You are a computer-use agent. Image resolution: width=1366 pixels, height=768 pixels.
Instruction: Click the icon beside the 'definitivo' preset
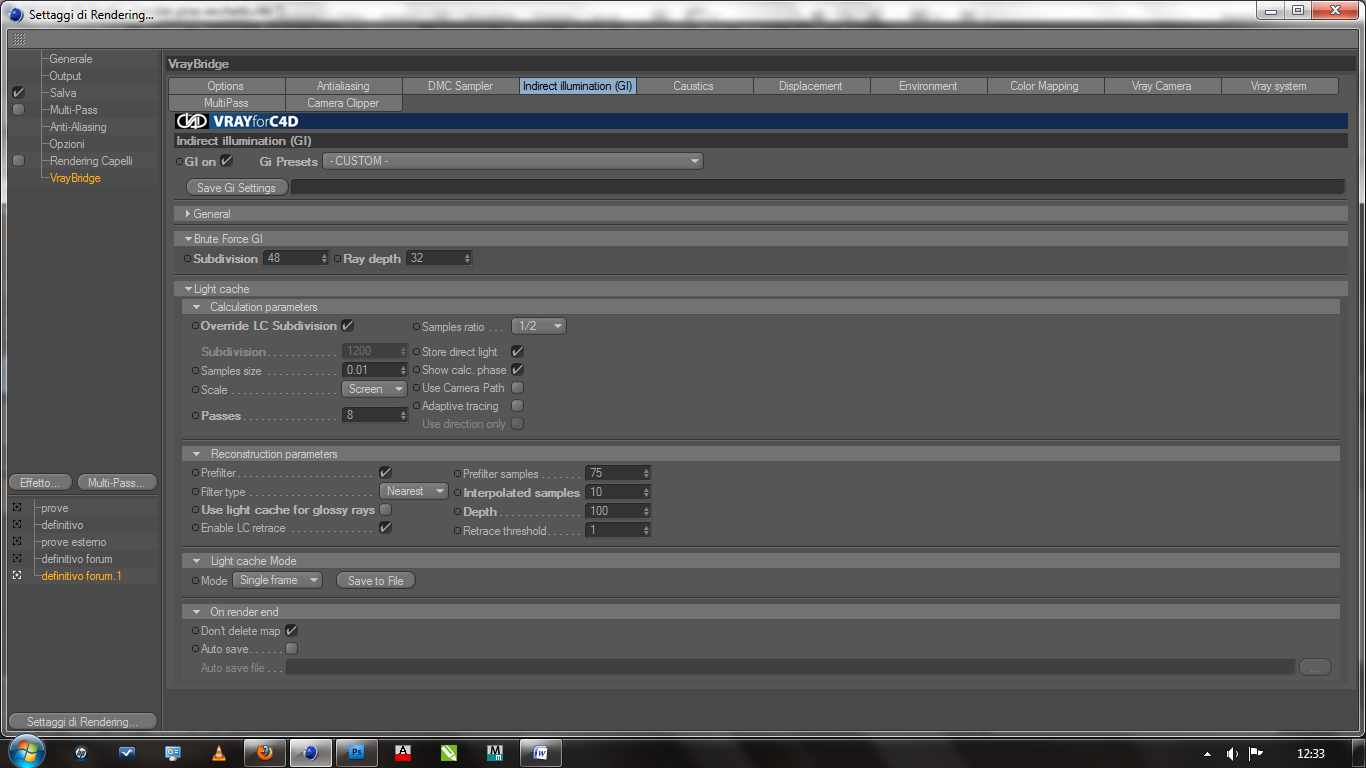pyautogui.click(x=17, y=525)
